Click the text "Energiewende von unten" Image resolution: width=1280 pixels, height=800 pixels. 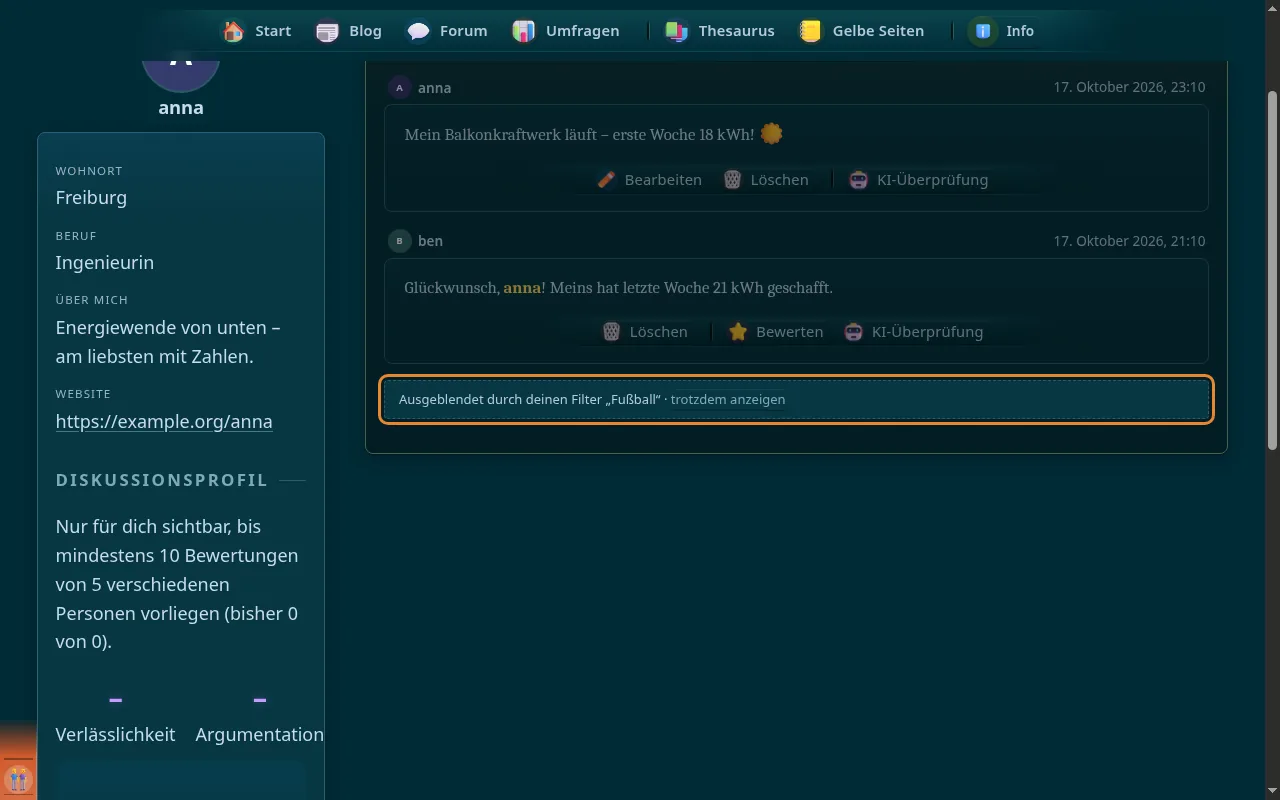(161, 328)
